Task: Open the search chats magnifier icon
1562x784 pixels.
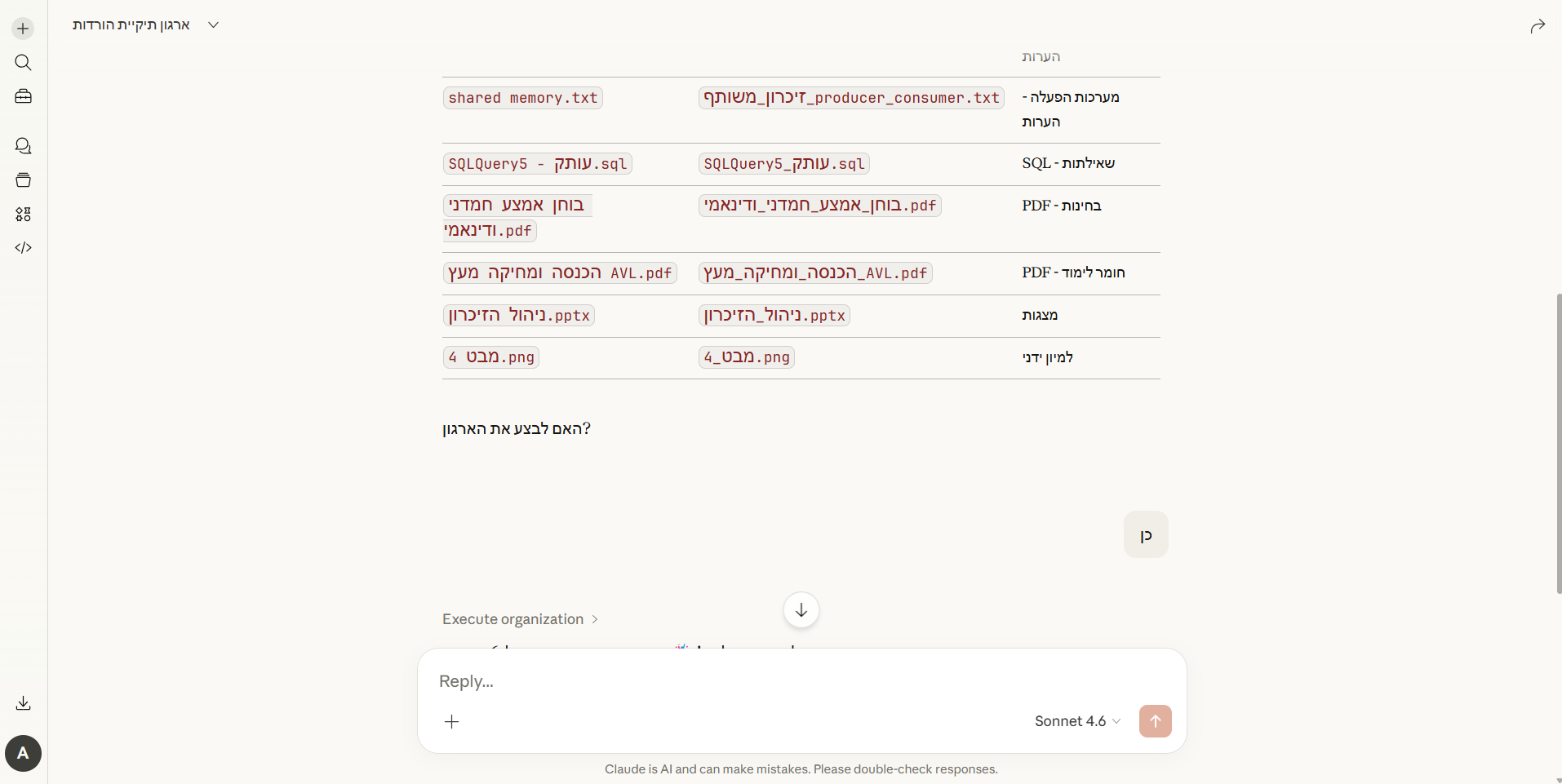Action: click(x=23, y=63)
